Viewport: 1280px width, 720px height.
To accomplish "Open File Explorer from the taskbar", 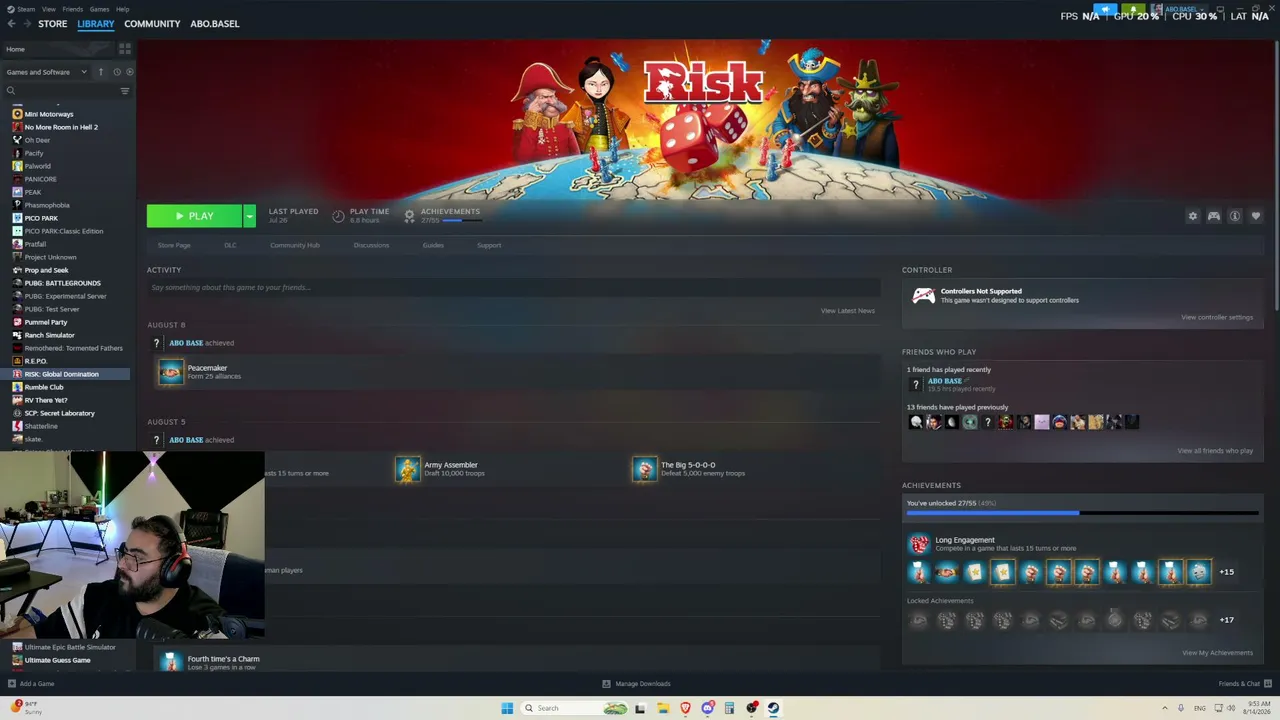I will click(x=662, y=708).
